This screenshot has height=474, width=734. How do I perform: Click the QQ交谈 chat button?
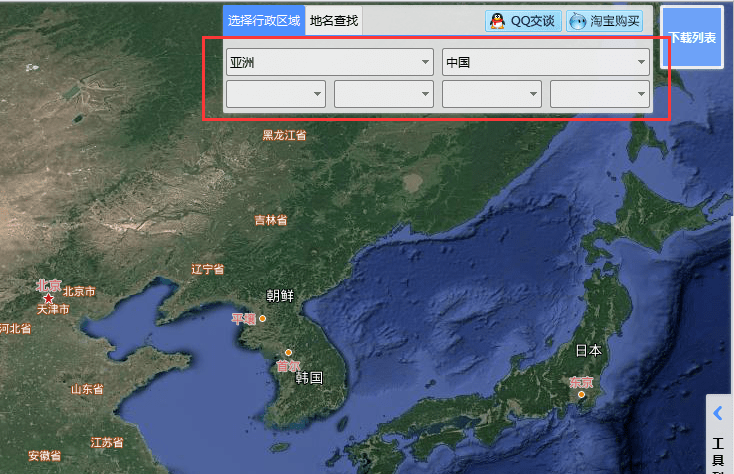tap(523, 21)
